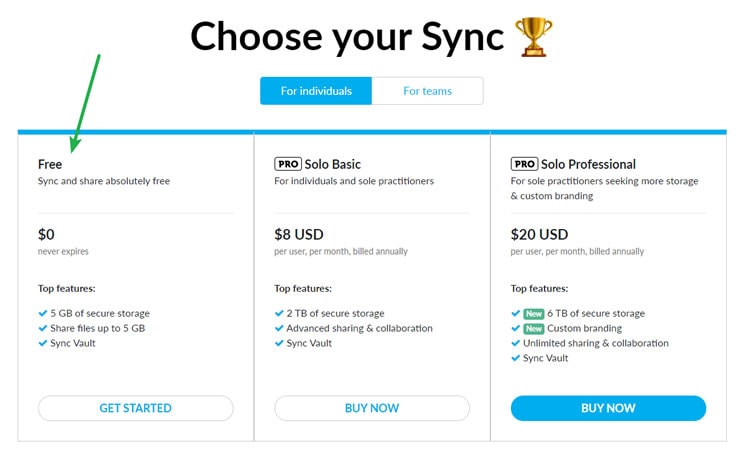The image size is (750, 450).
Task: Click the $8 USD price text
Action: coord(299,234)
